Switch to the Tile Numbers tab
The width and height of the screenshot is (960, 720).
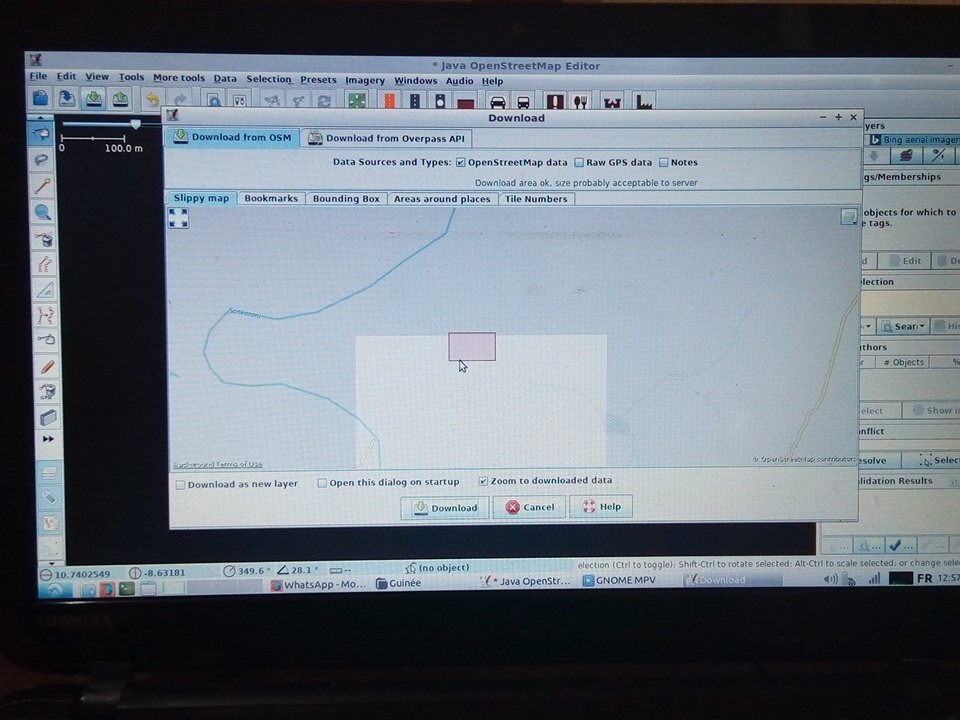pos(536,199)
